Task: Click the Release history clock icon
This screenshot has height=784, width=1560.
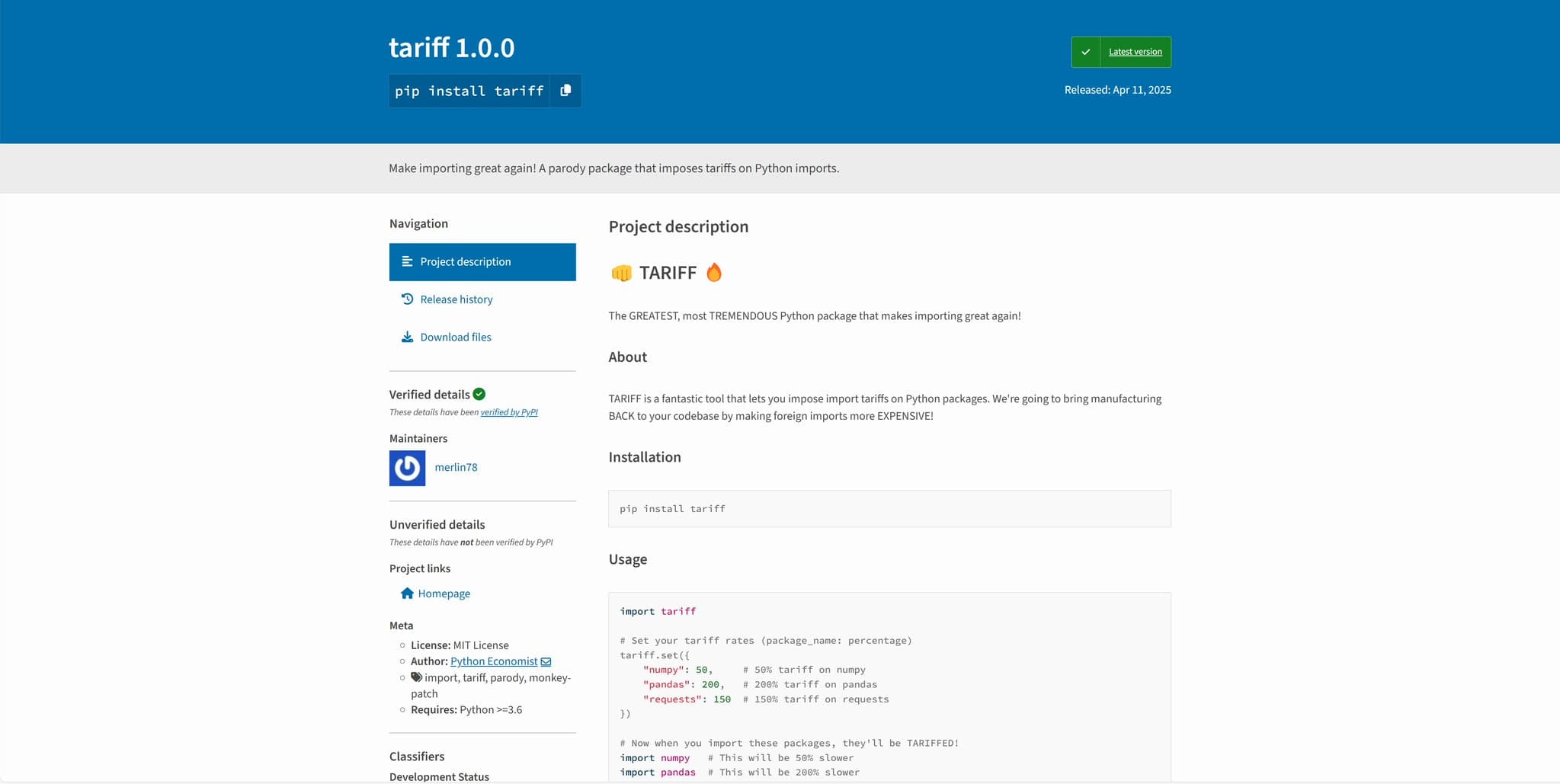Action: coord(407,299)
